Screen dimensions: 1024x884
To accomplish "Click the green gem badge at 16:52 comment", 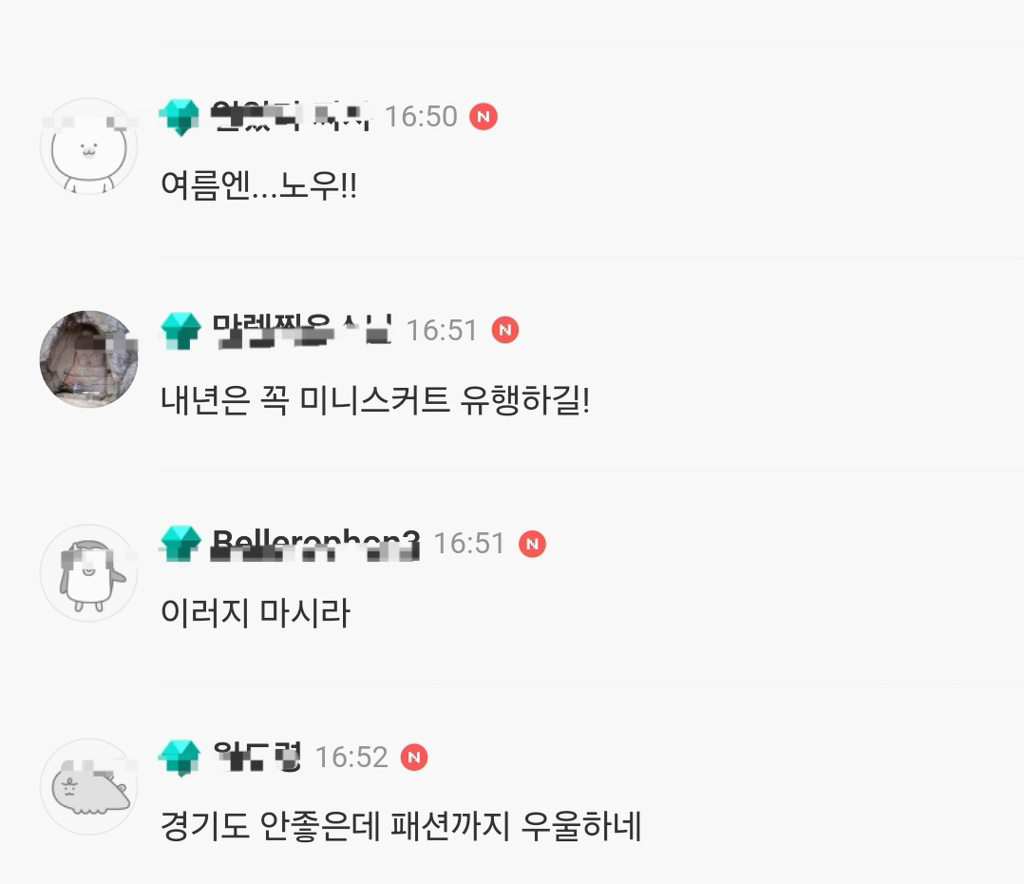I will pos(179,757).
